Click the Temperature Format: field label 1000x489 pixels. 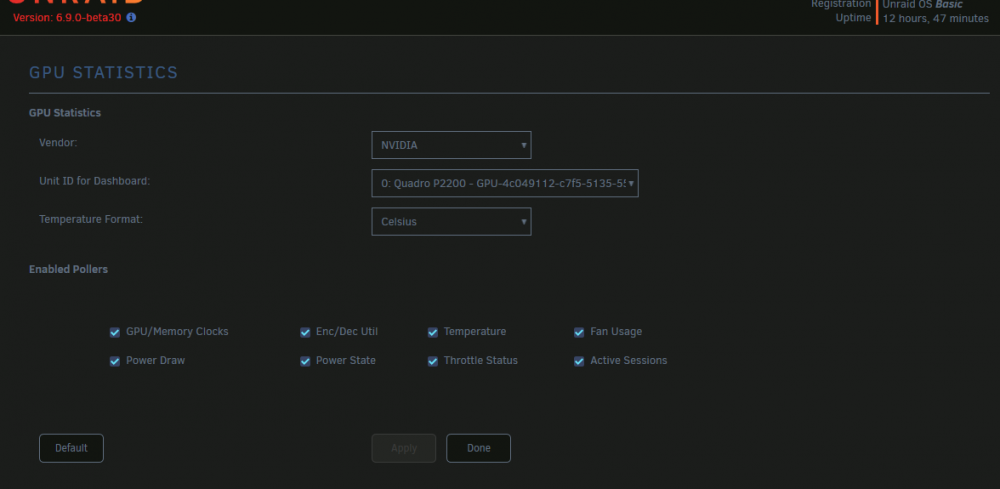point(91,219)
